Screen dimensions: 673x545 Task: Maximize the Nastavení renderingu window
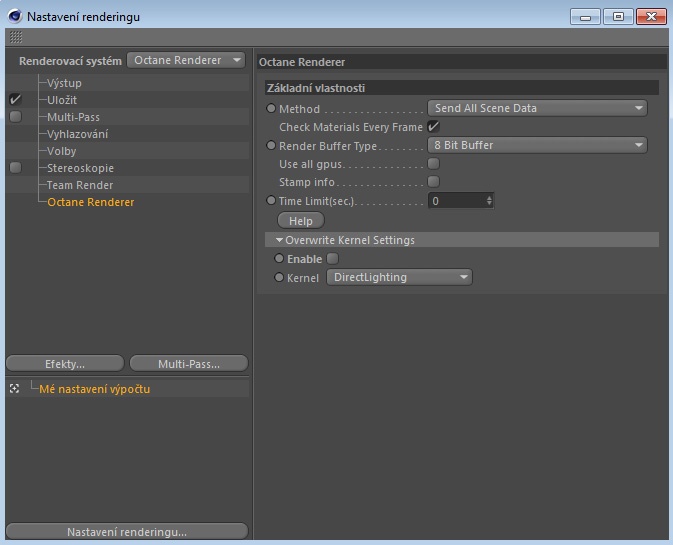click(618, 17)
